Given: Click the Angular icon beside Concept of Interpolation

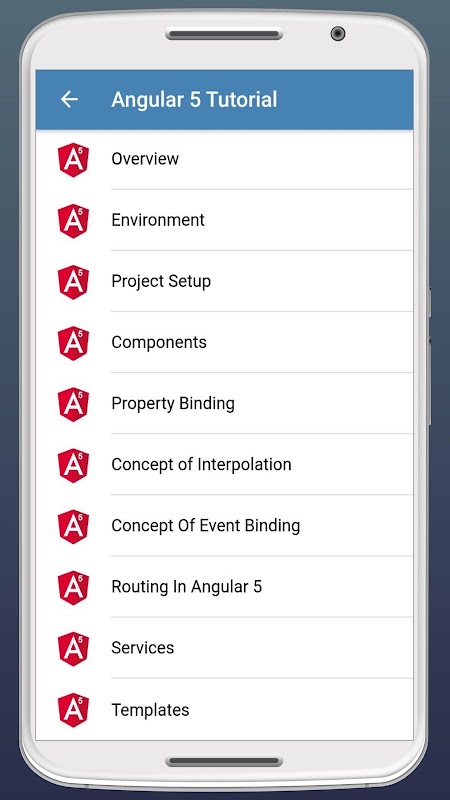Looking at the screenshot, I should coord(73,466).
